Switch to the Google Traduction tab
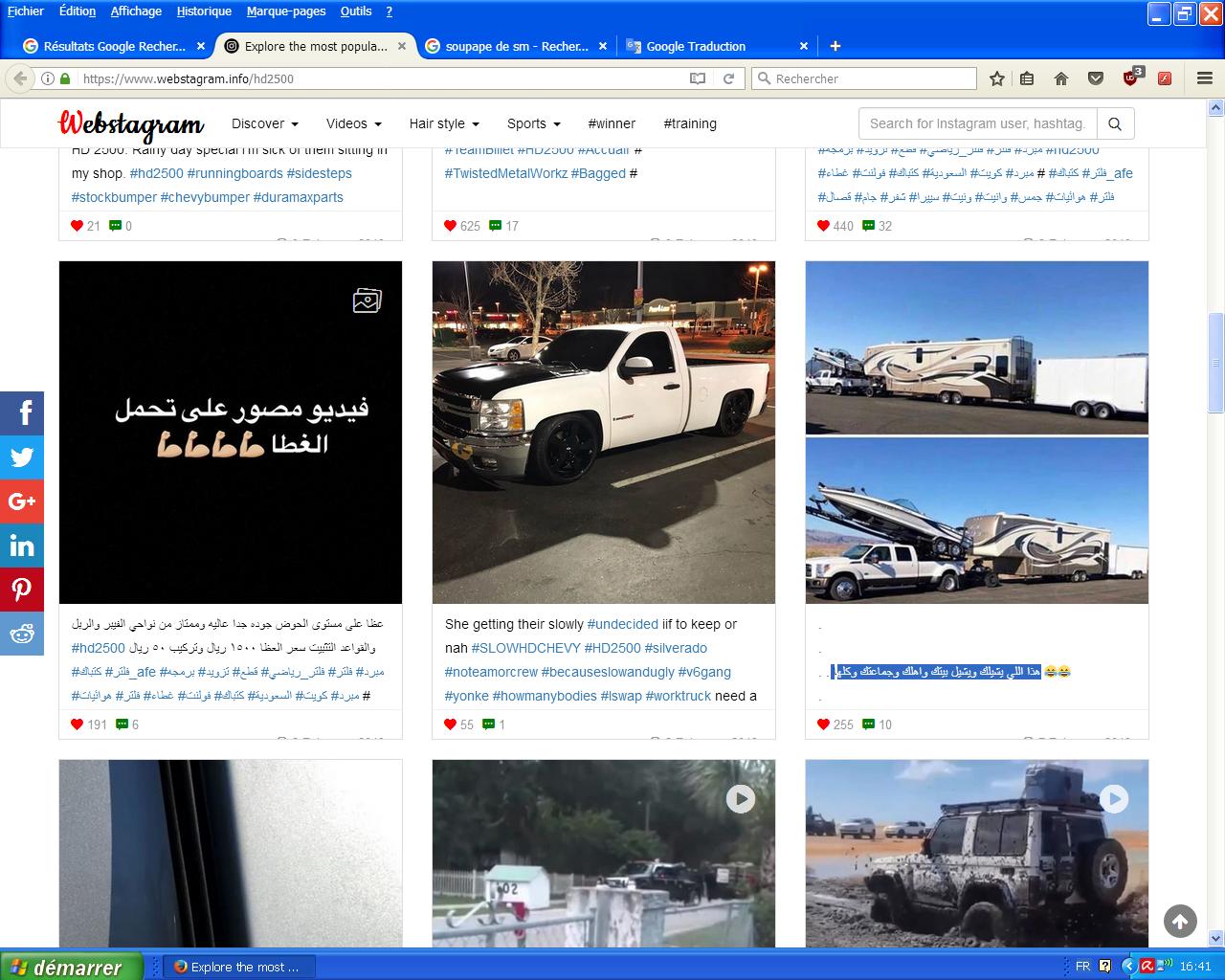Screen dimensions: 1225x980 pos(696,46)
